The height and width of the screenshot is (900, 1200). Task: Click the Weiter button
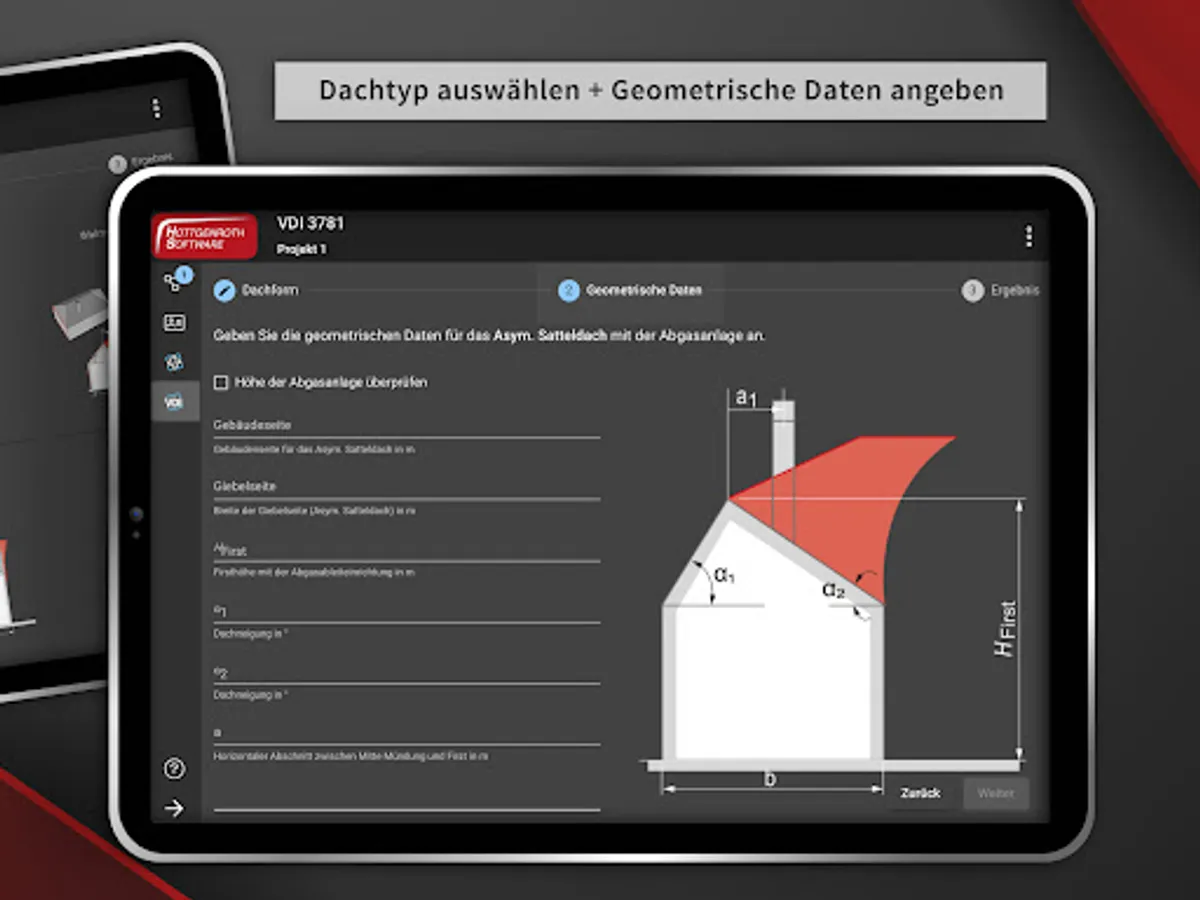[x=996, y=793]
